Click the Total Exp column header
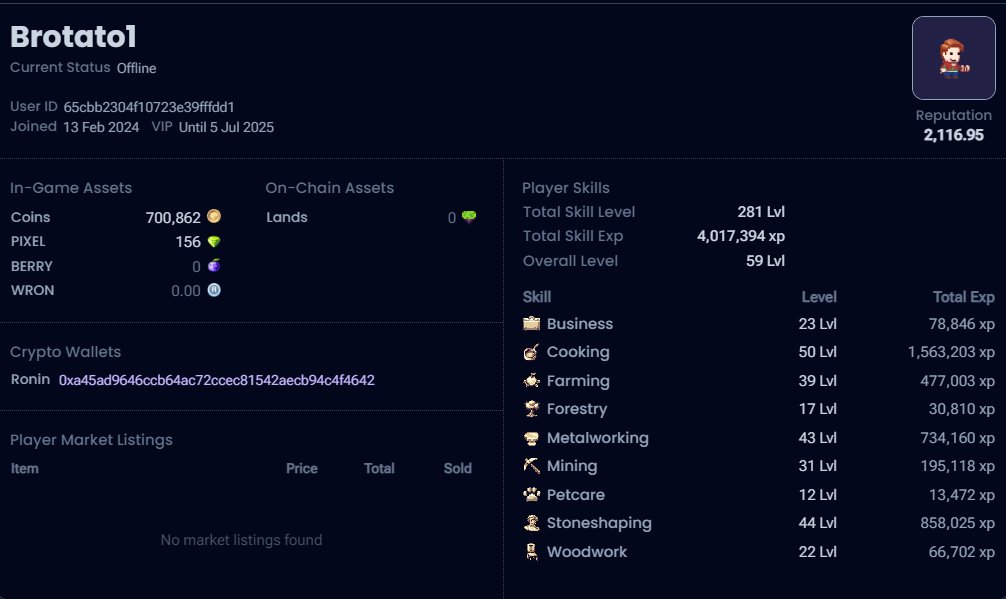1006x599 pixels. (964, 297)
